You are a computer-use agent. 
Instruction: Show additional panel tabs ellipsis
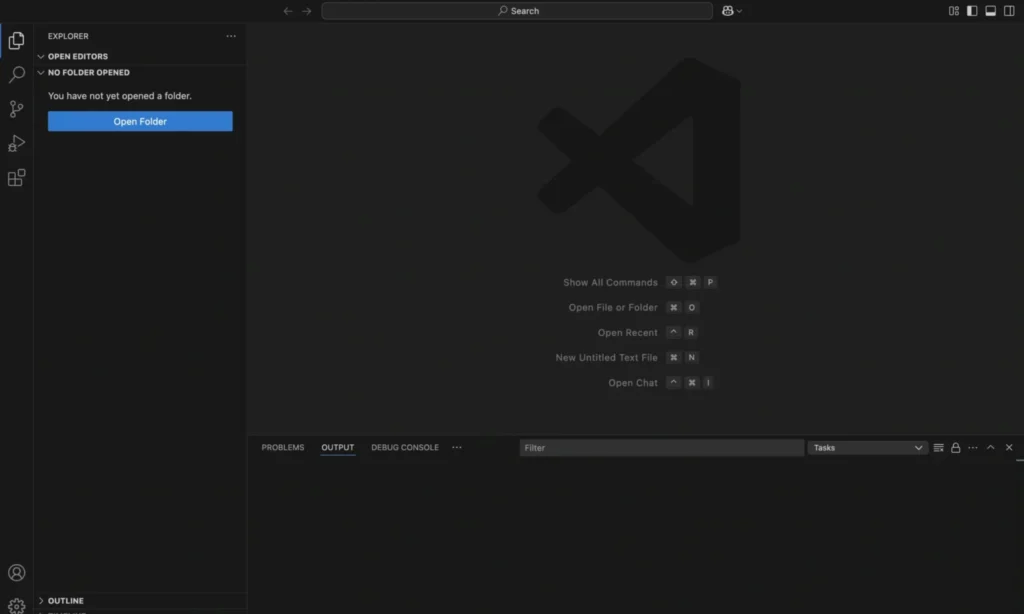coord(457,447)
